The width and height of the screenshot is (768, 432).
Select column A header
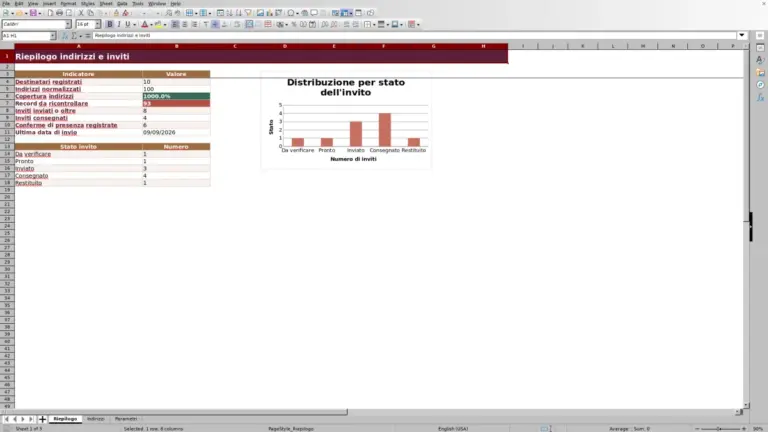point(78,46)
